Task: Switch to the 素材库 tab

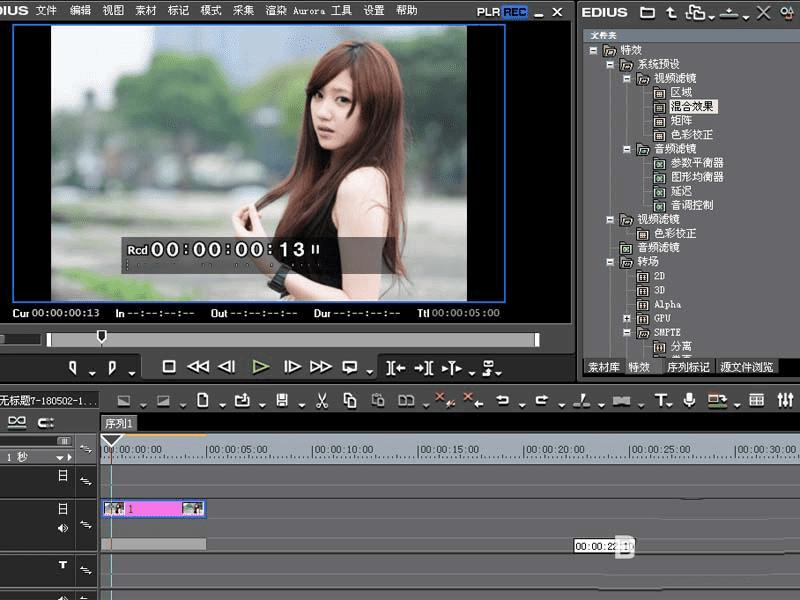Action: coord(604,367)
